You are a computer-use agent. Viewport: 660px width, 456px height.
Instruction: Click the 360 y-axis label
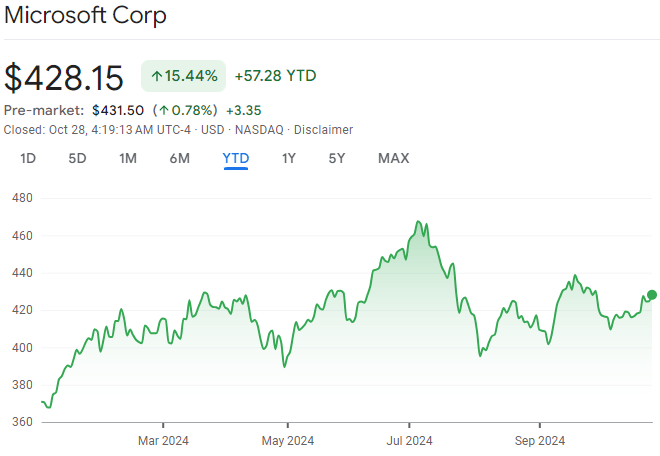pos(22,422)
